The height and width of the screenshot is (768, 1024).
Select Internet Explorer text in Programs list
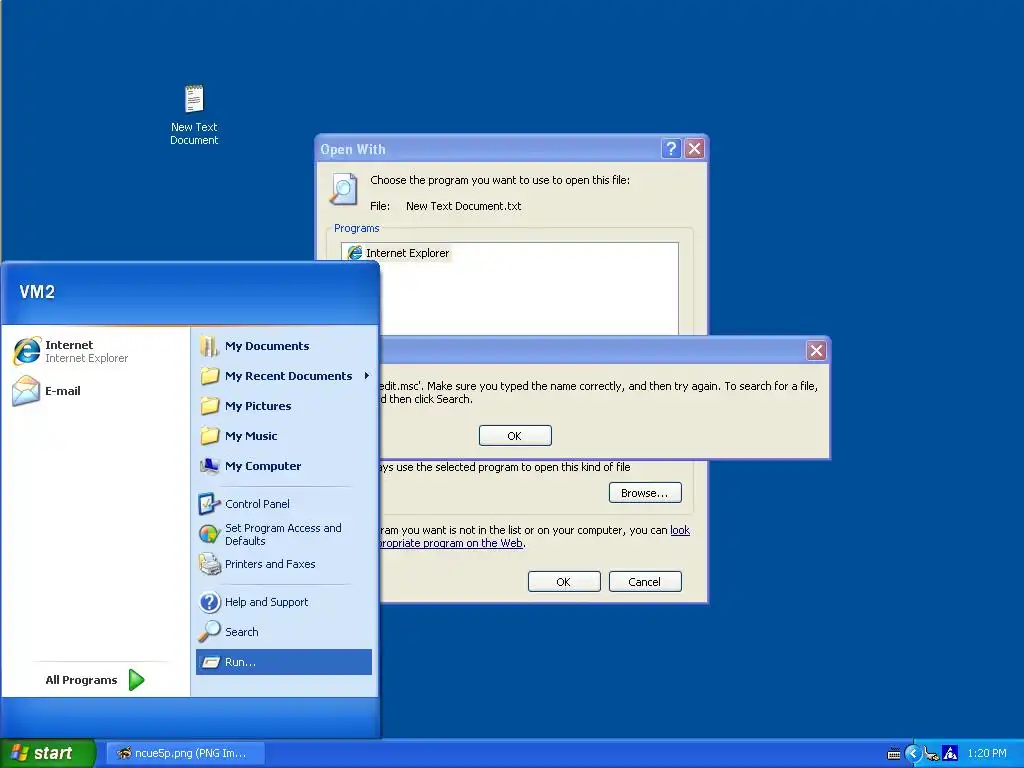coord(408,253)
